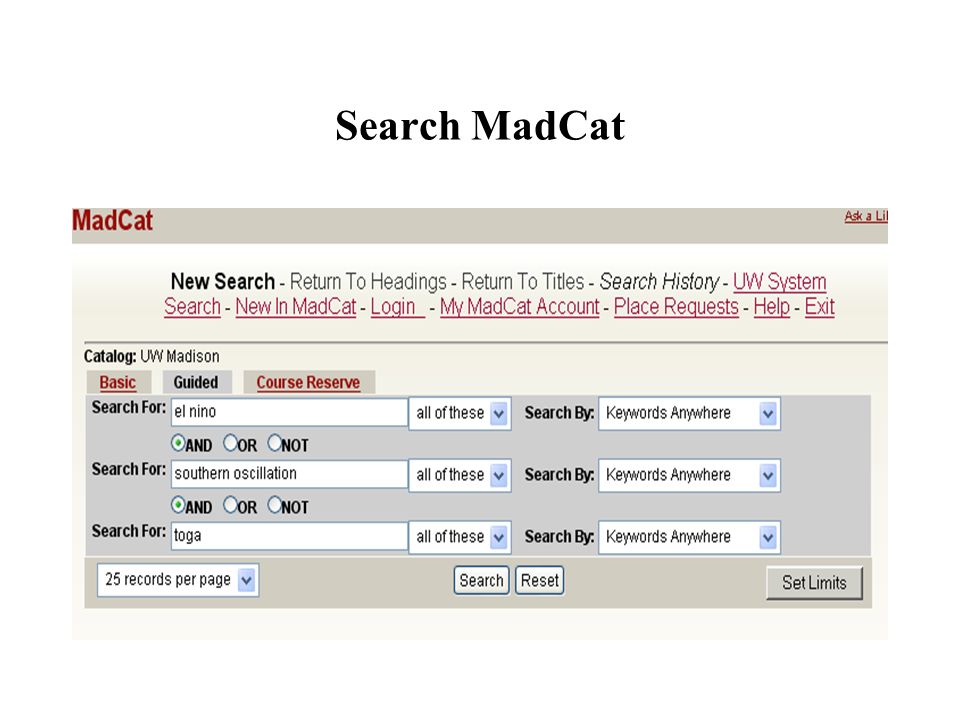Open 'all of these' dropdown for el nino
Viewport: 960px width, 720px height.
click(x=460, y=413)
